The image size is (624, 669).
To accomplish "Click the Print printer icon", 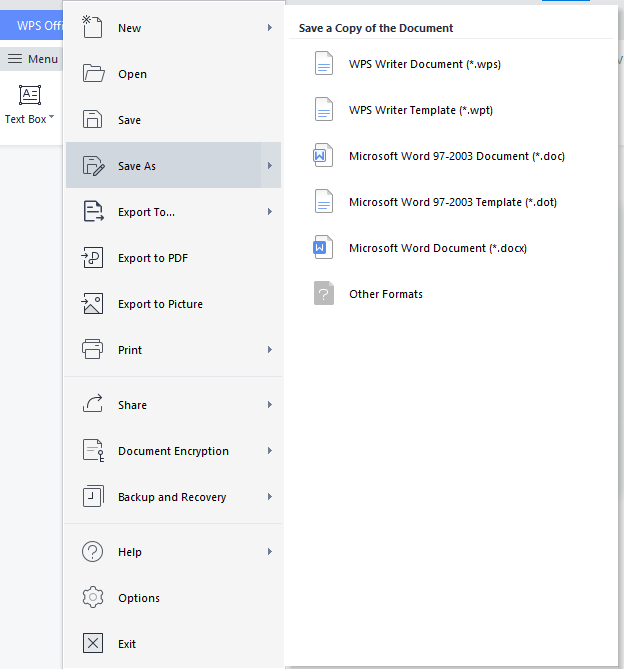I will (x=92, y=350).
